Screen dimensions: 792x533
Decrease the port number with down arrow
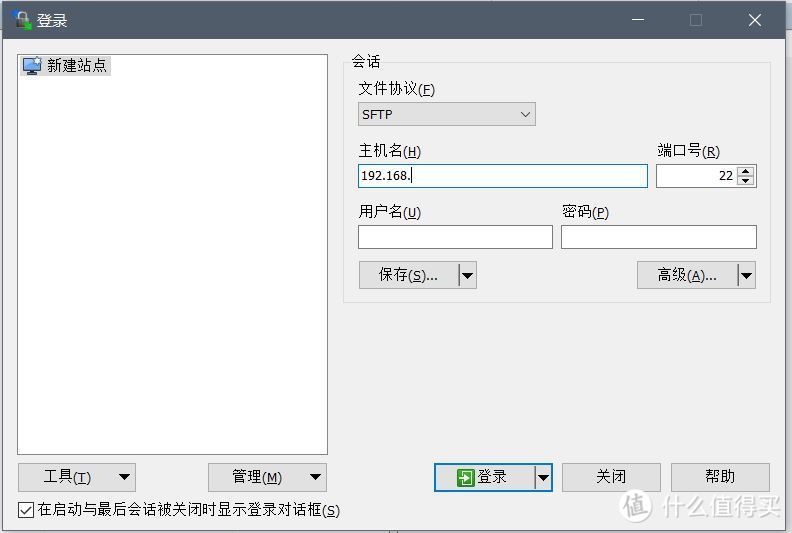747,181
